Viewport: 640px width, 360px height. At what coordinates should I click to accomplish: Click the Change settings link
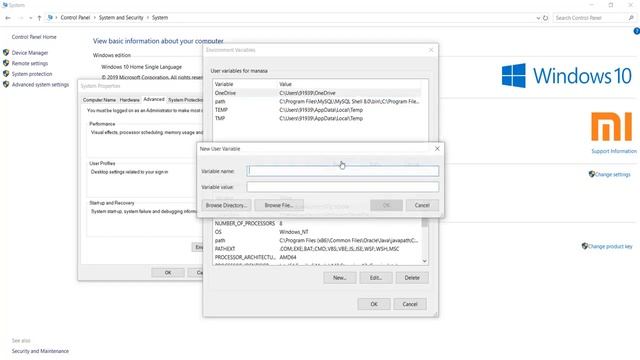(613, 174)
